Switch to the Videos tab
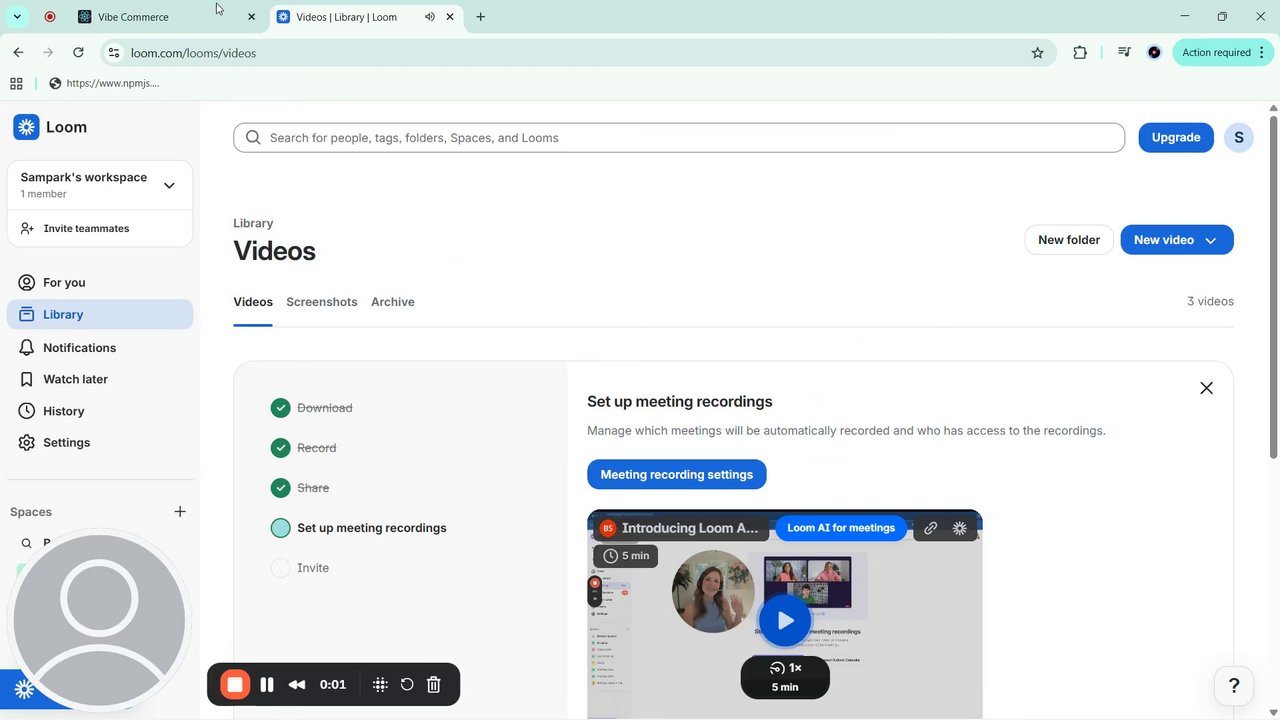 [x=253, y=302]
